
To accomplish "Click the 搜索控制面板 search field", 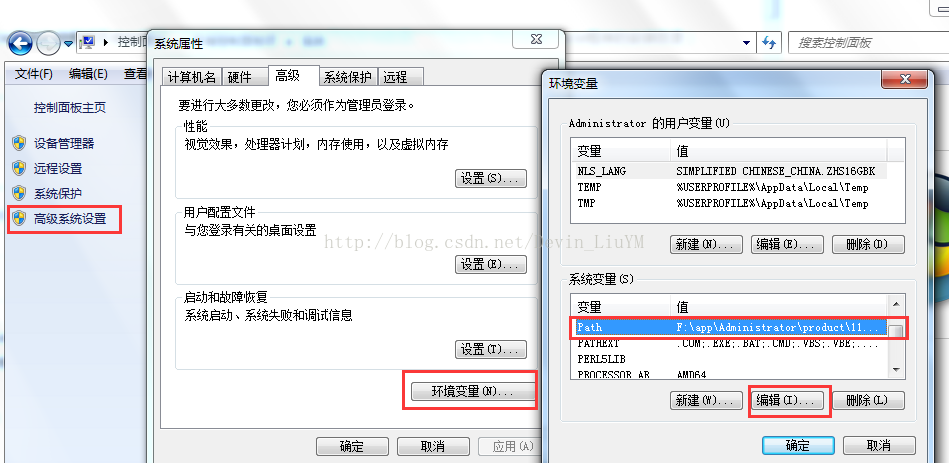I will pyautogui.click(x=868, y=43).
